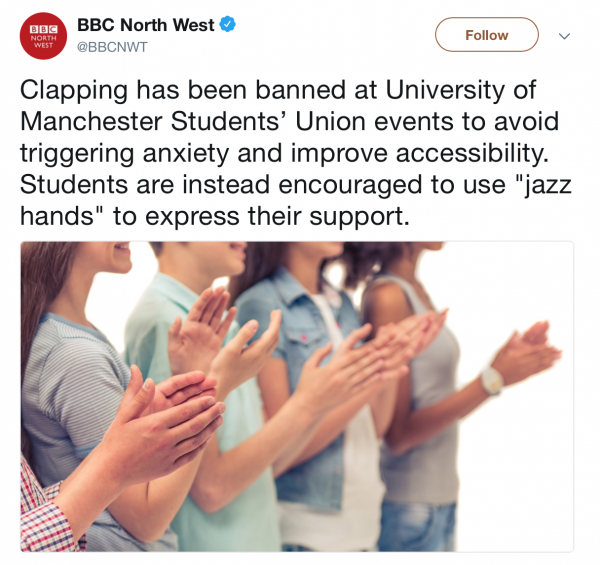Click "NORTH WEST" text inside the avatar

(44, 42)
